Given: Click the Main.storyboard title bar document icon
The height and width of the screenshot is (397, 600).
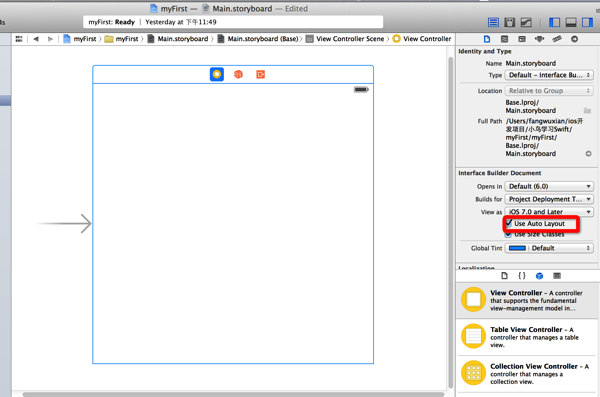Looking at the screenshot, I should coord(206,8).
